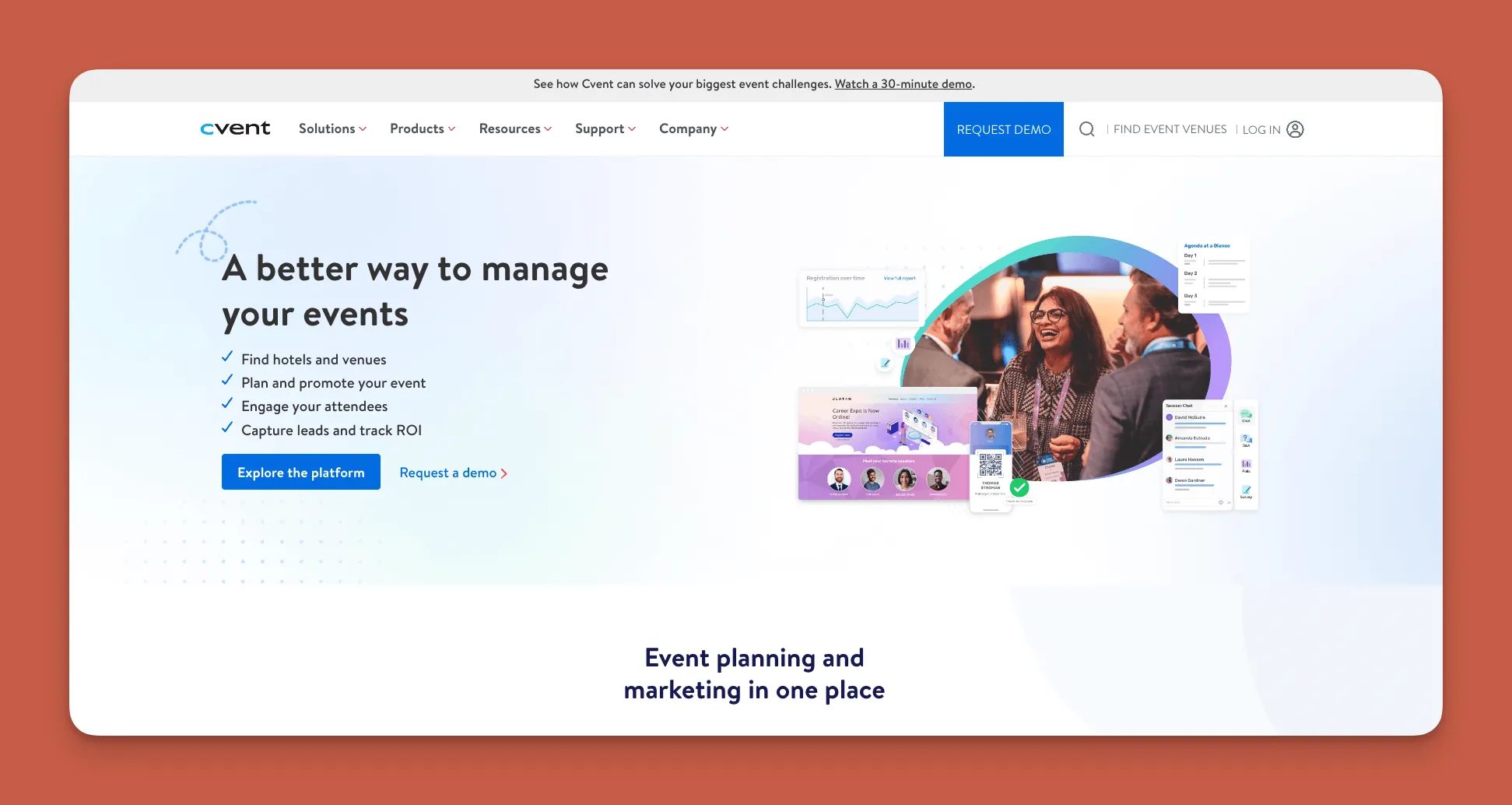Click the dashed marker on the Registration over time chart
This screenshot has height=805, width=1512.
823,300
